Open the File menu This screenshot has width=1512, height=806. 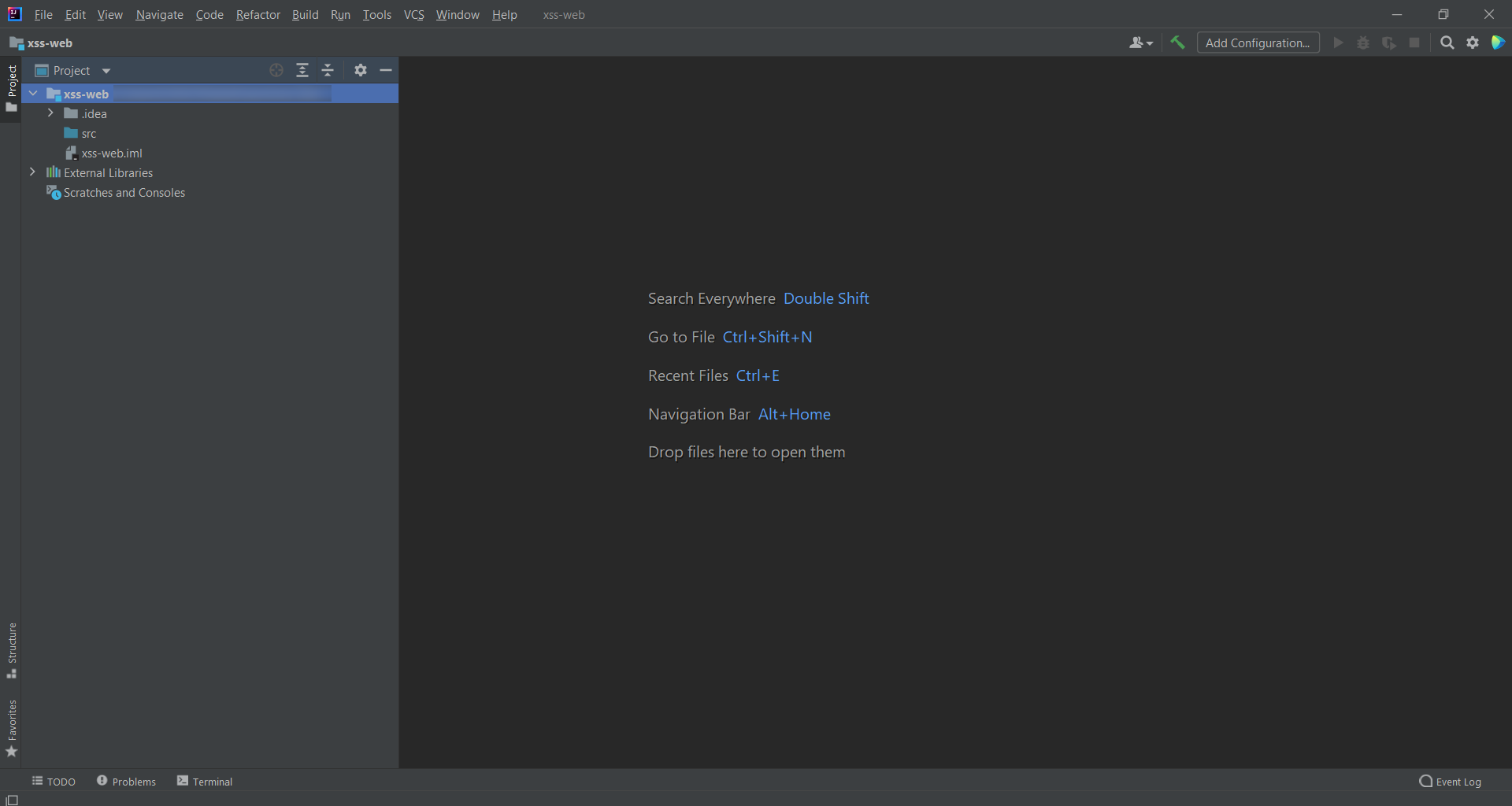[x=43, y=14]
